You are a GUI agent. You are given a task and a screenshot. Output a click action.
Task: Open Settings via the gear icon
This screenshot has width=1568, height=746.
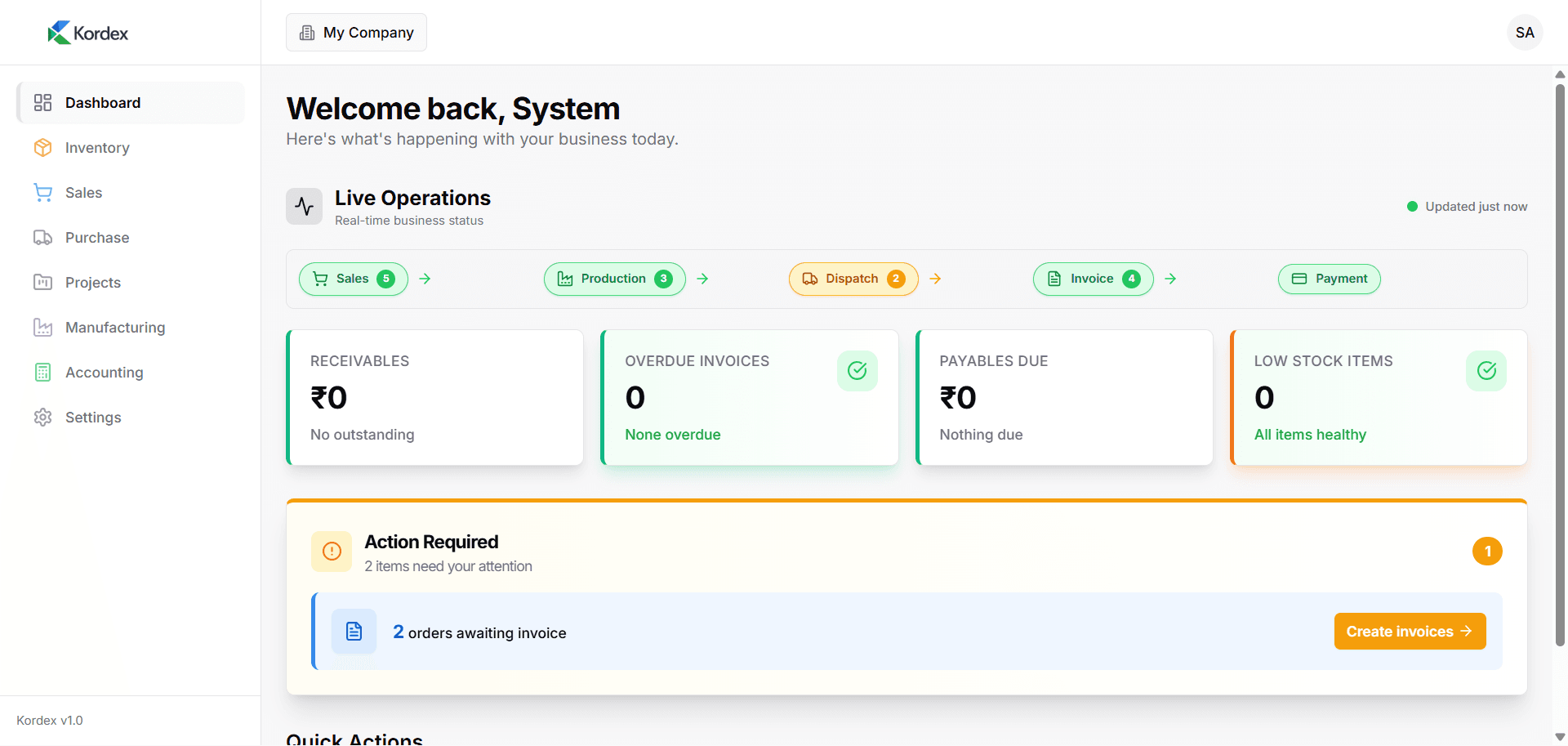(x=43, y=417)
